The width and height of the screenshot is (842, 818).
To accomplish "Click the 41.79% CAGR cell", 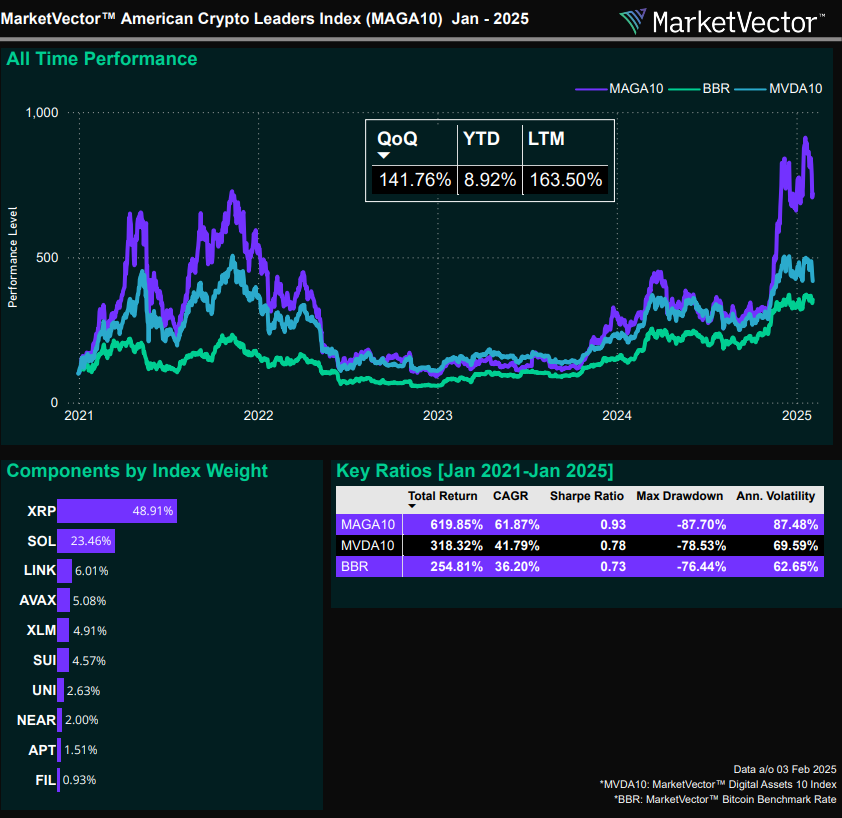I will (517, 546).
